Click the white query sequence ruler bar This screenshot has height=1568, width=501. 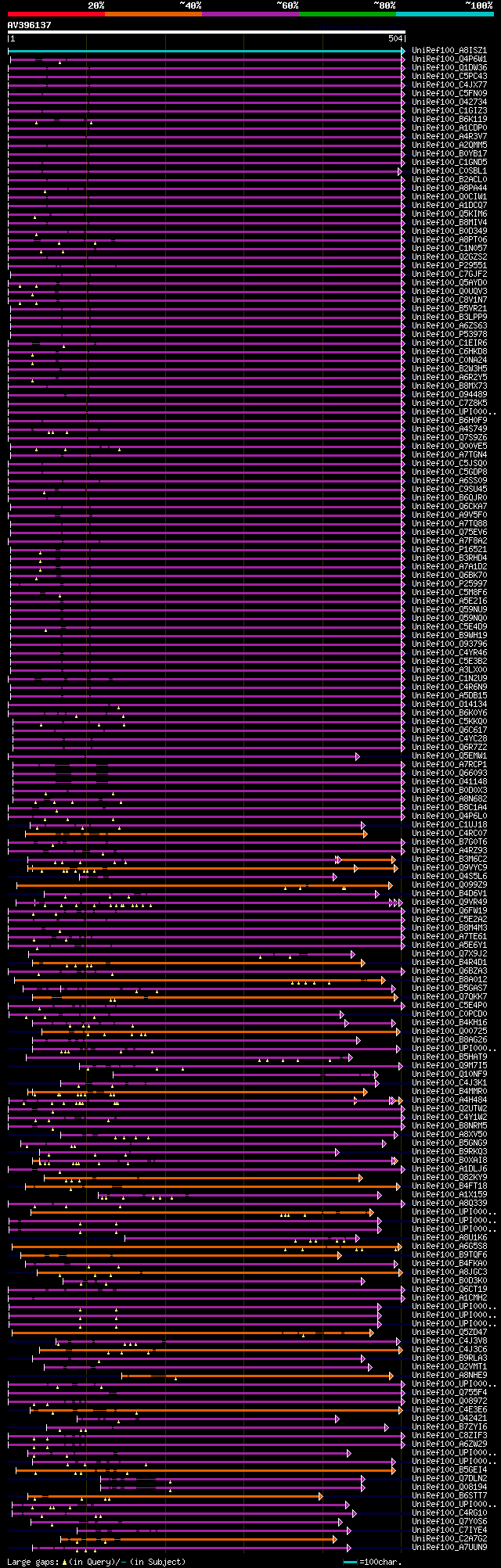click(x=207, y=32)
